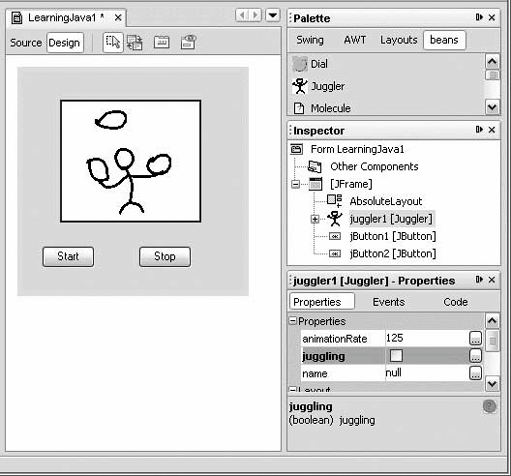Click the Start button on form

(x=68, y=257)
